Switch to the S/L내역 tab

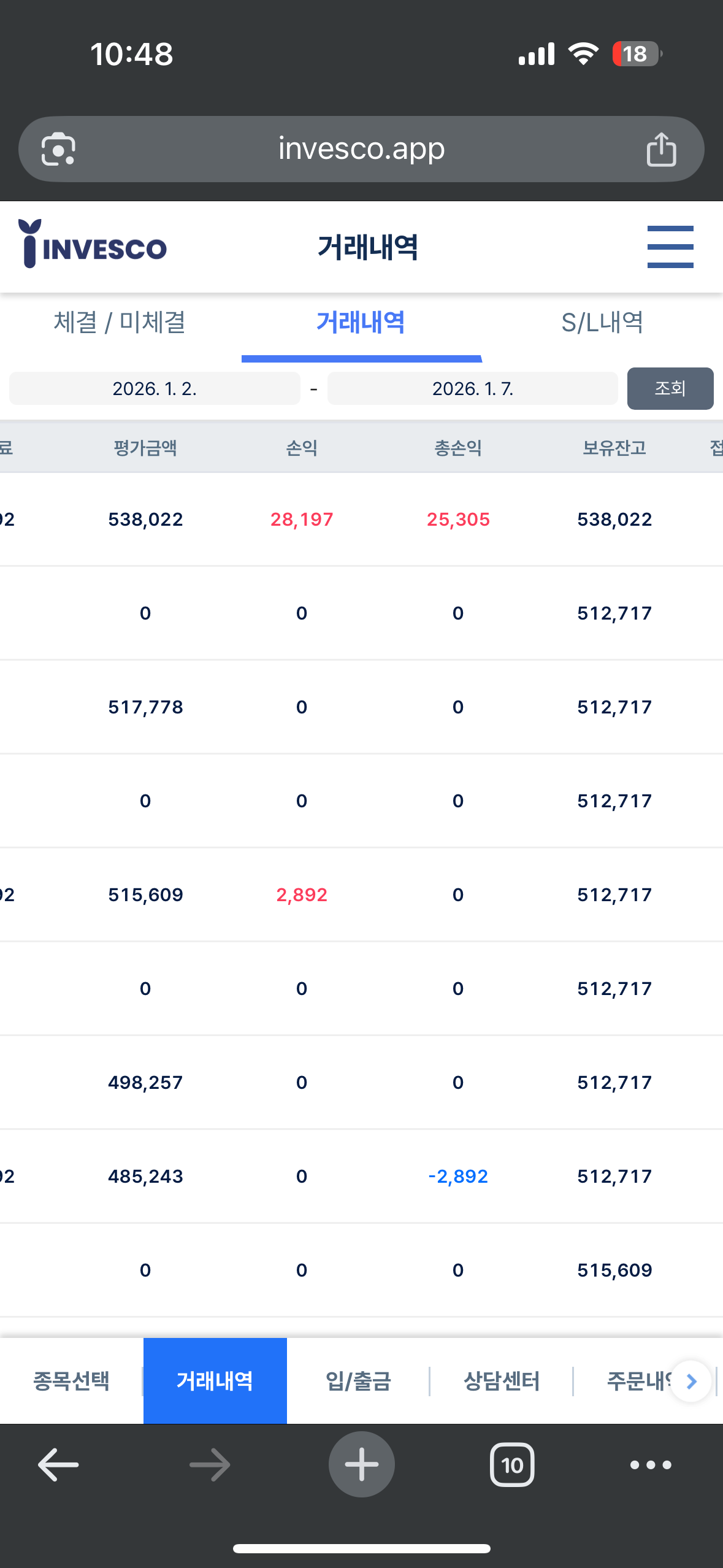(x=602, y=322)
